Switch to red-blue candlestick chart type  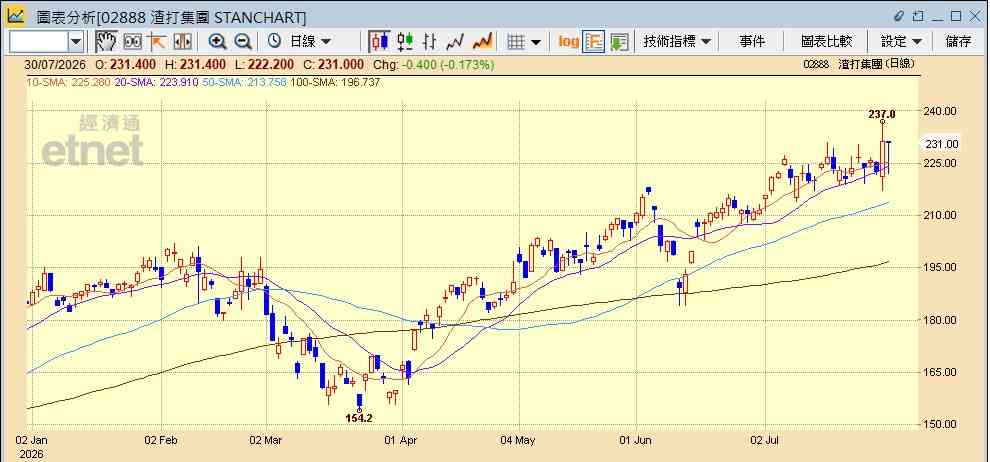tap(379, 42)
